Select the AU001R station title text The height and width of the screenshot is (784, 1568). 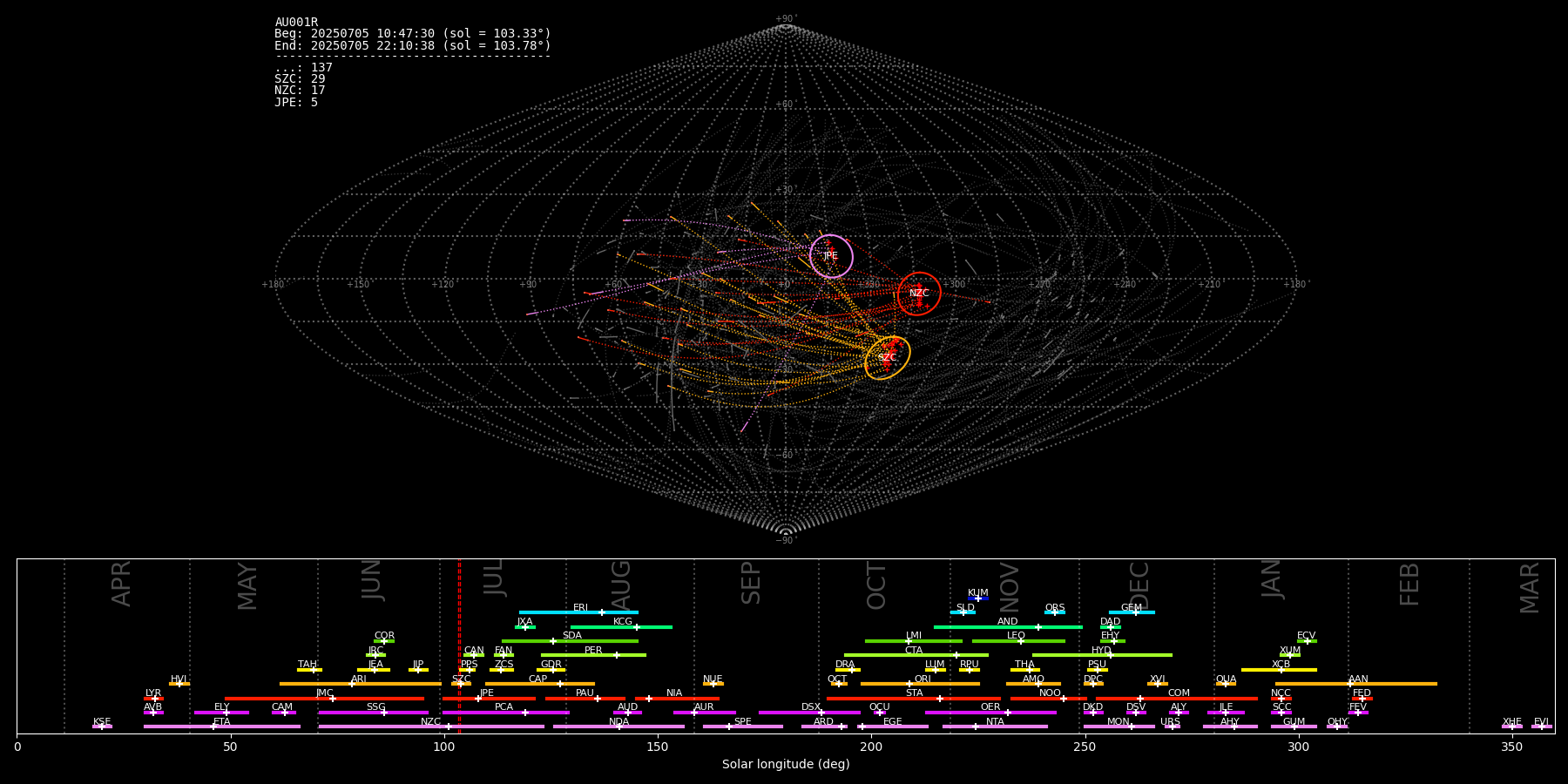[x=296, y=23]
